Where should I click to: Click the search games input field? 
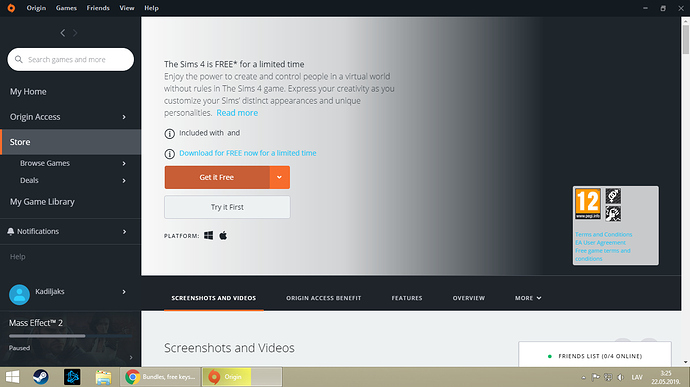[70, 59]
